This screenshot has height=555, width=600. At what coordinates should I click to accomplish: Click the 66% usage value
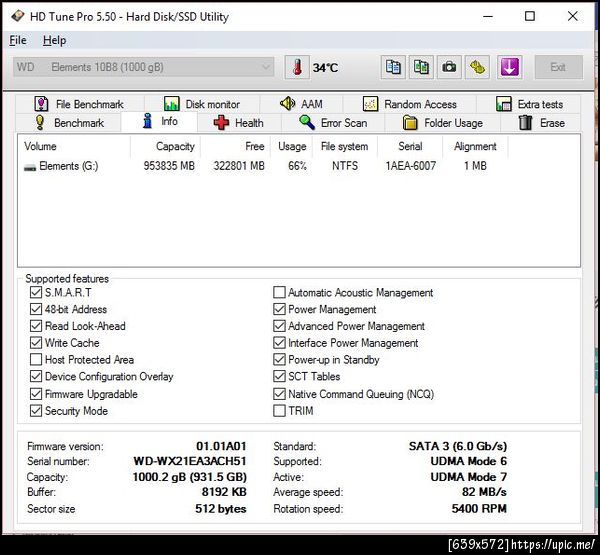pyautogui.click(x=297, y=166)
